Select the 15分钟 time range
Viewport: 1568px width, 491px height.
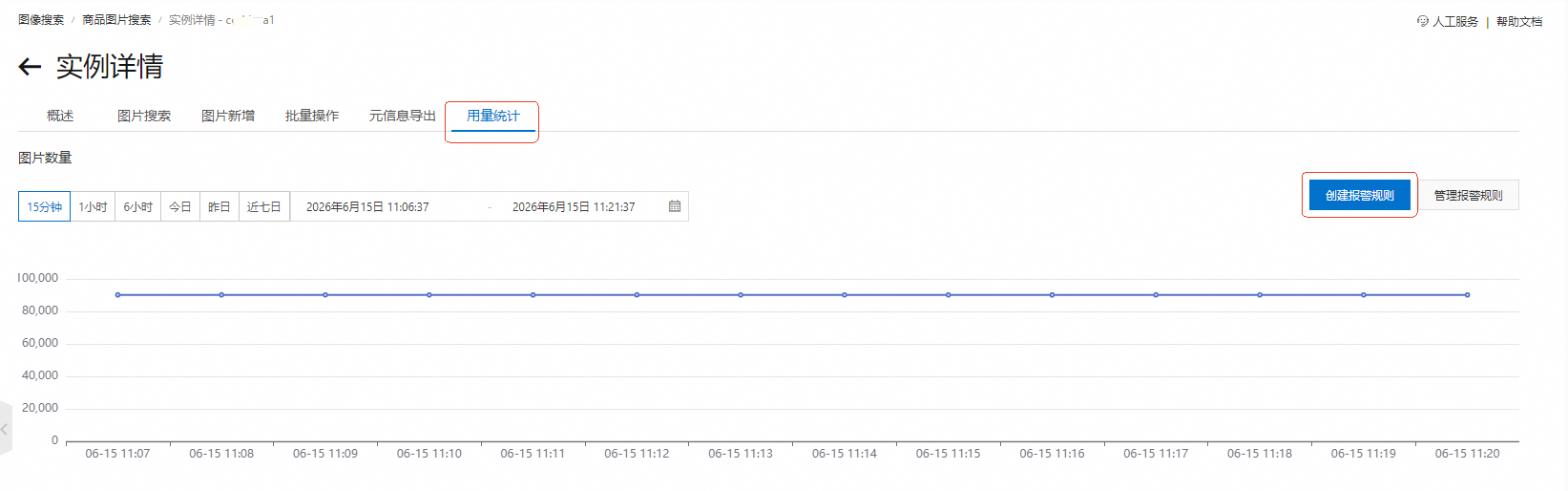pos(44,206)
